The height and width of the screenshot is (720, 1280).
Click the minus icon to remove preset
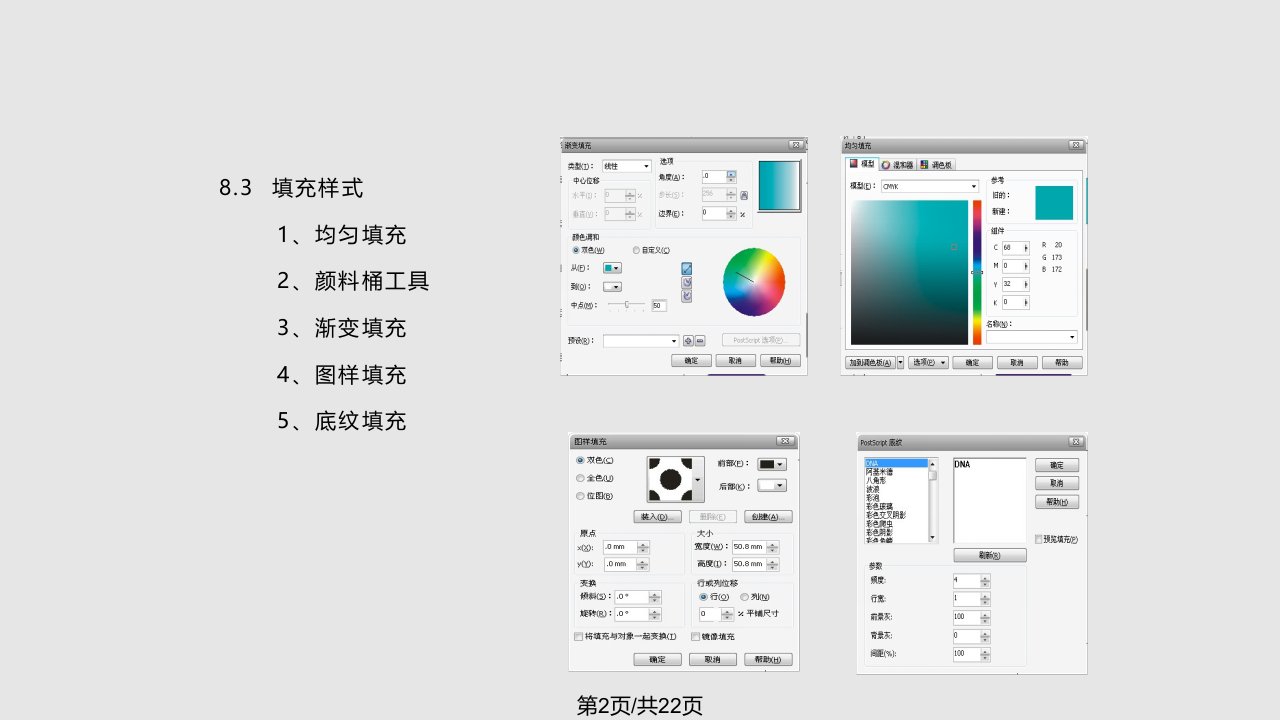(x=700, y=341)
